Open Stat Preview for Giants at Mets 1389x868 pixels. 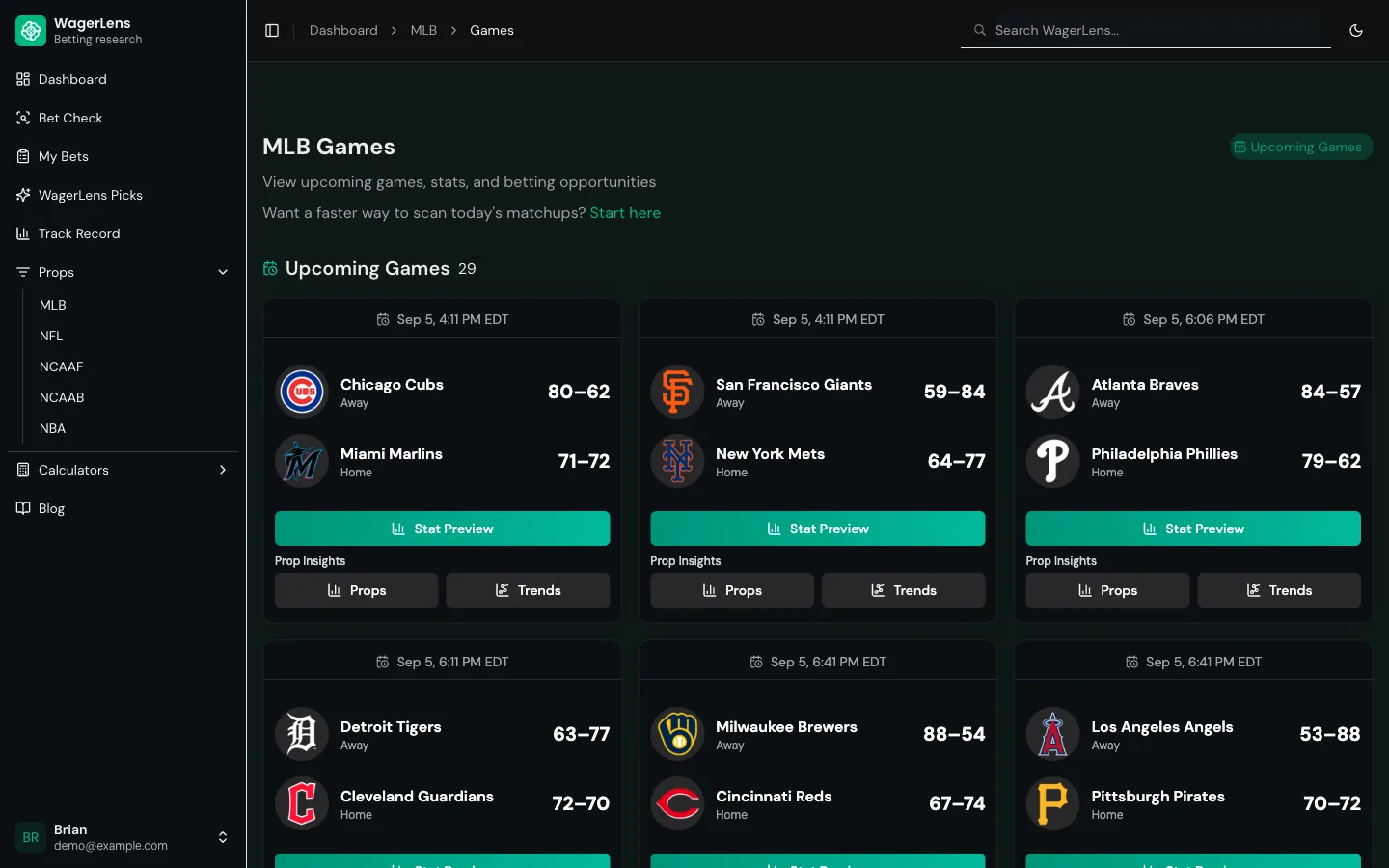[818, 529]
